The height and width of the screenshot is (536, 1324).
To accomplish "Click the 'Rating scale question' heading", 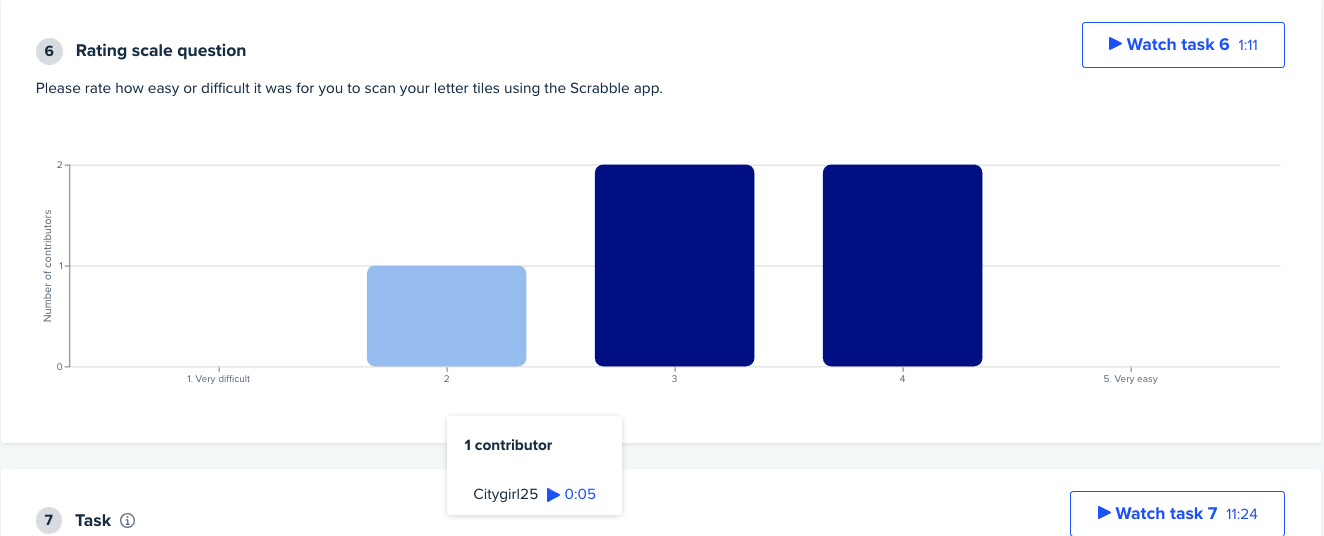I will coord(161,50).
